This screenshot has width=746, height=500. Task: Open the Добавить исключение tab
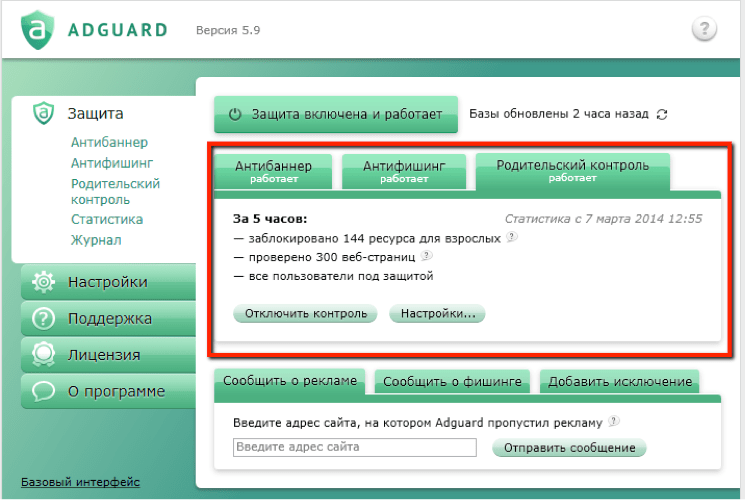point(619,382)
